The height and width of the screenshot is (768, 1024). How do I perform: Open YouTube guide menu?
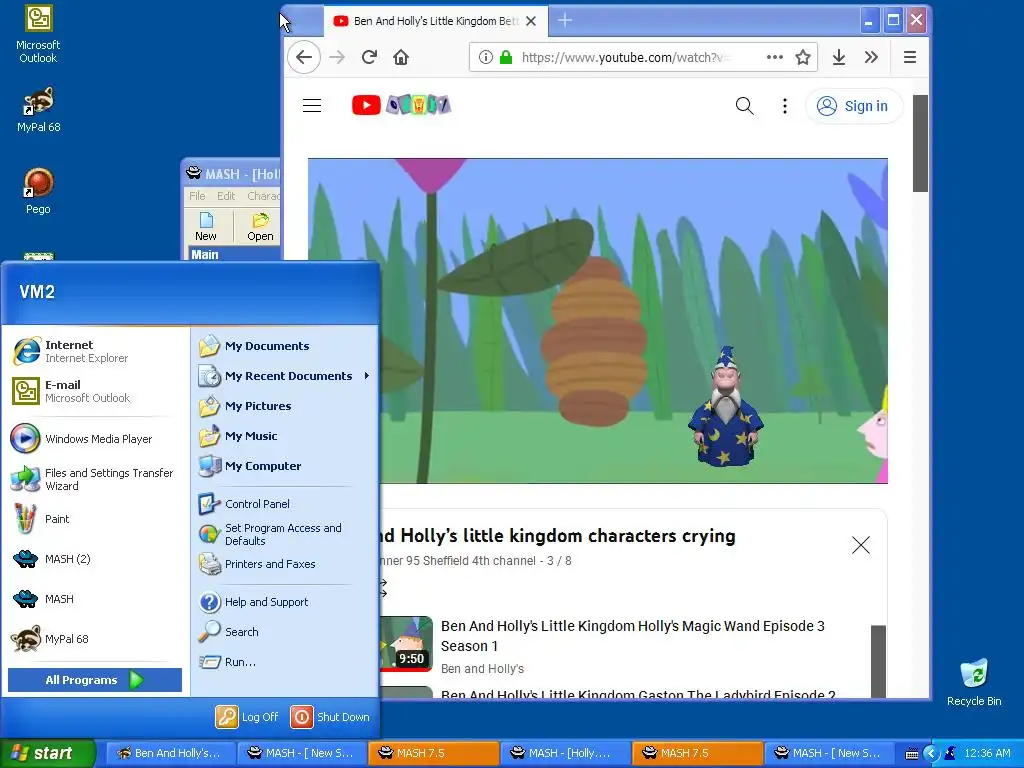click(312, 105)
